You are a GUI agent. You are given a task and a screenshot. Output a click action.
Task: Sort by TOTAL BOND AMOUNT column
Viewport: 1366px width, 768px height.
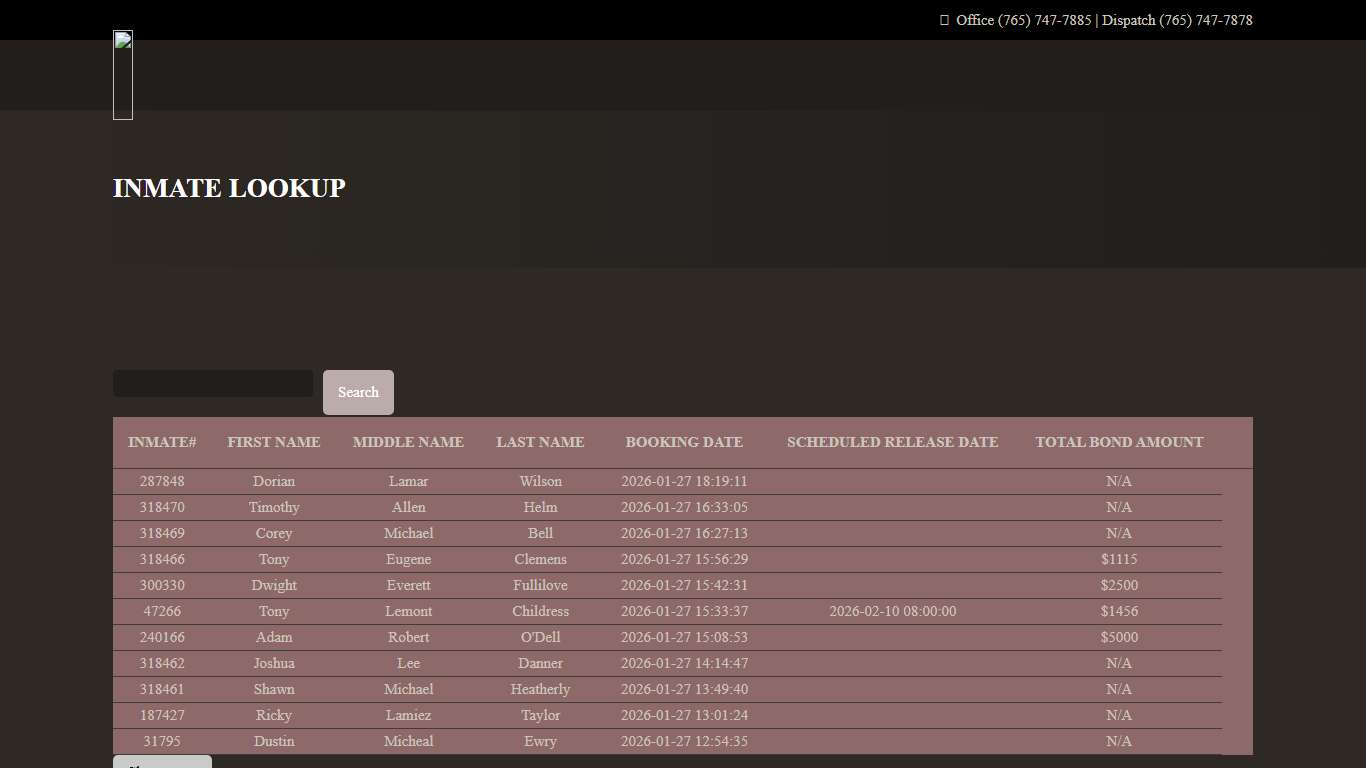[1119, 442]
